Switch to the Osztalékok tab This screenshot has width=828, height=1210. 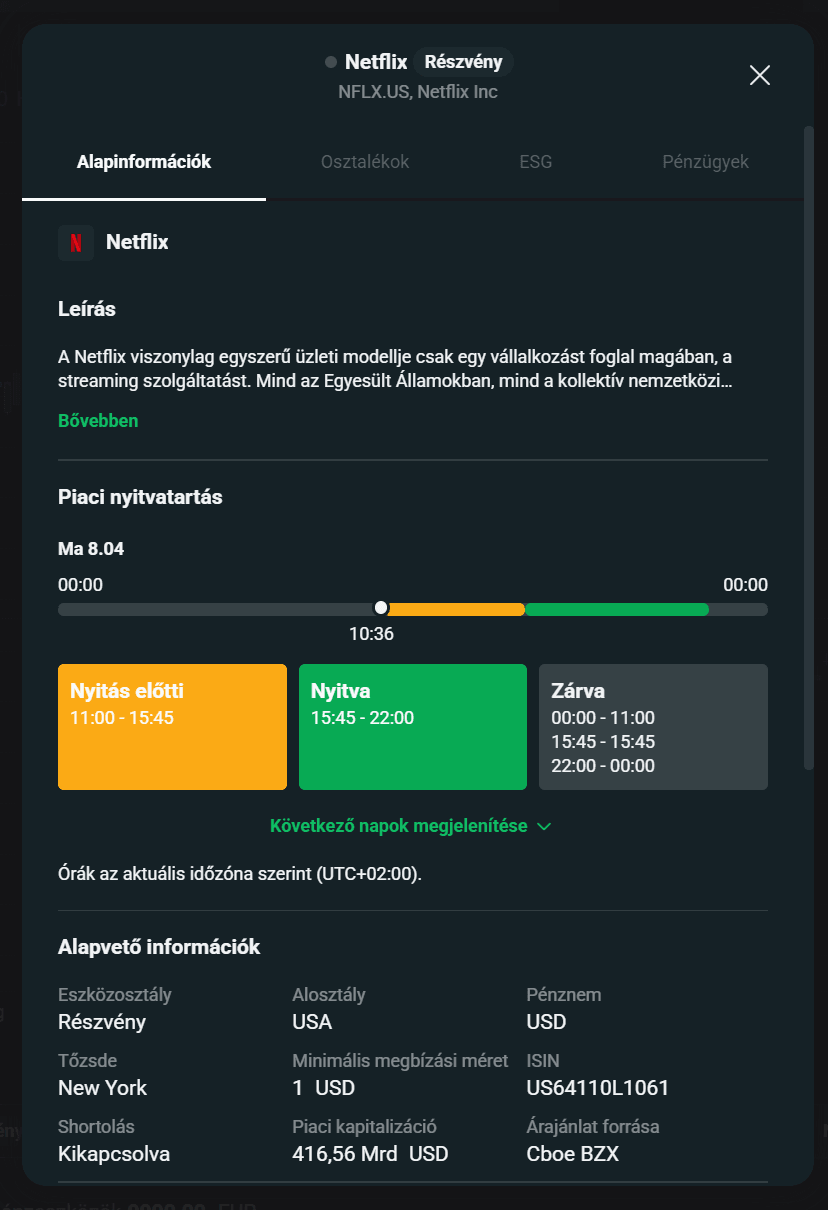pyautogui.click(x=364, y=161)
